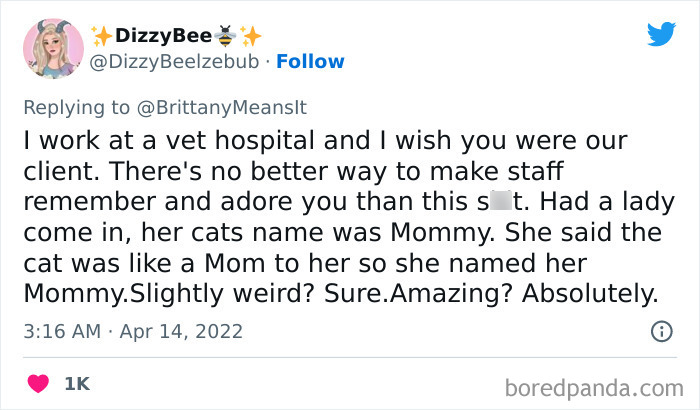The height and width of the screenshot is (410, 700).
Task: View the 1K likes count
Action: (x=77, y=383)
